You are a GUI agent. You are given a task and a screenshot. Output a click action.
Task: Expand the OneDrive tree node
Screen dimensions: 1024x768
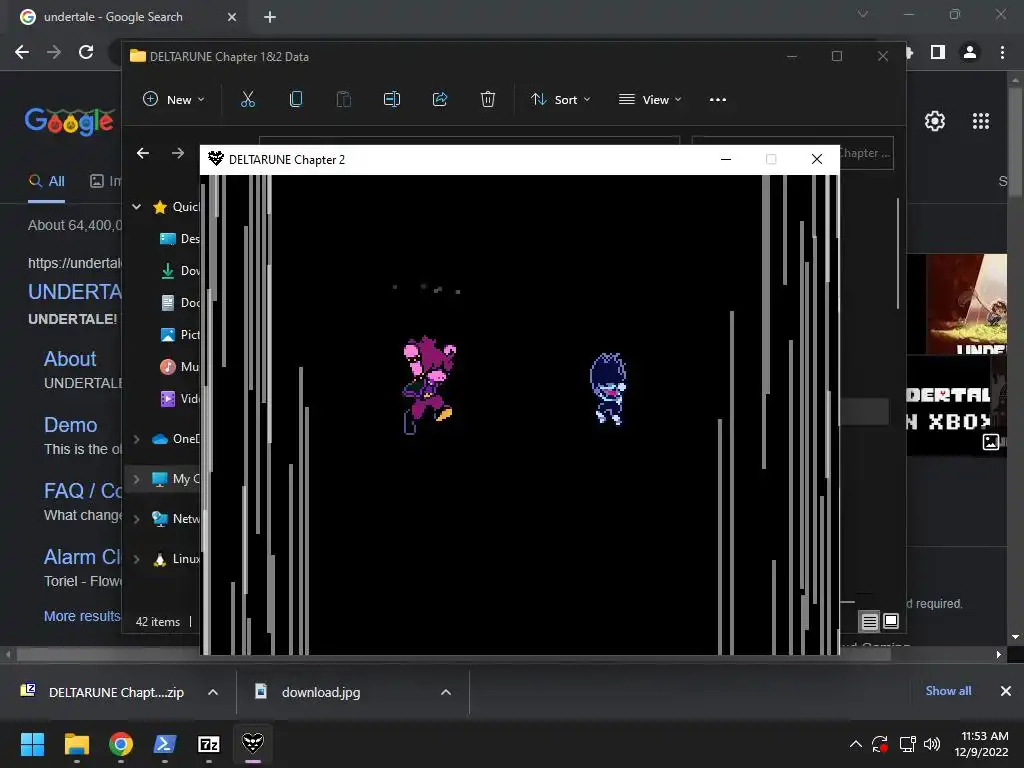click(x=136, y=439)
